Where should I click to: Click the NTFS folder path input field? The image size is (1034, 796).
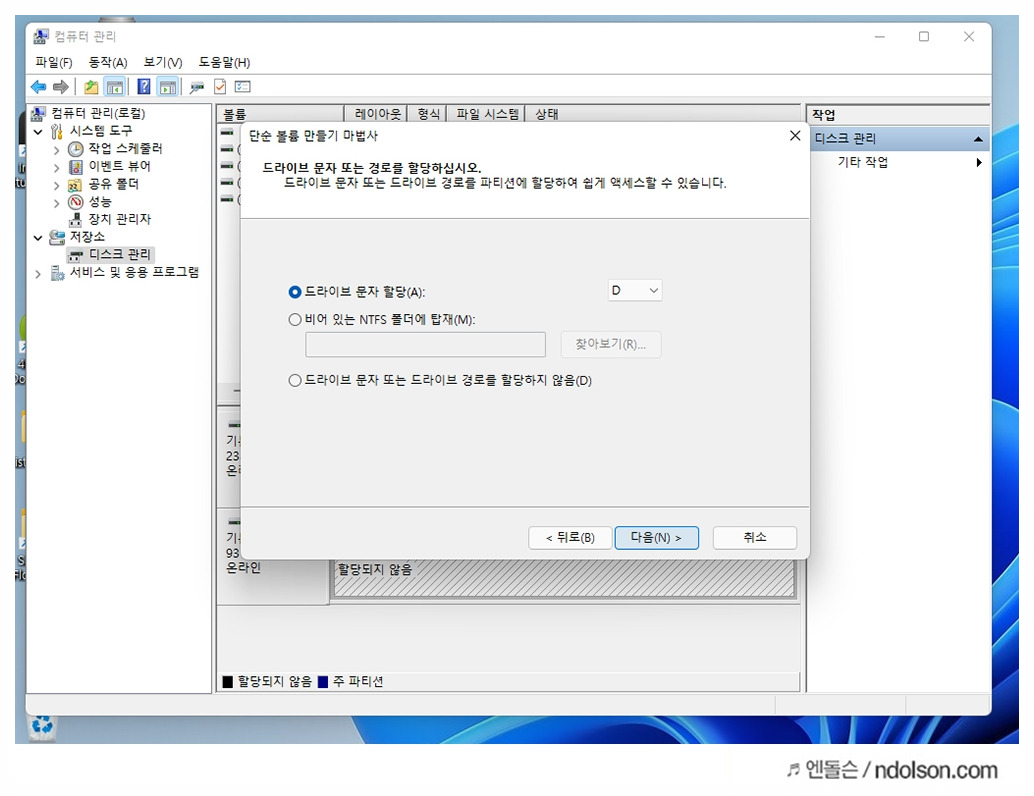(425, 344)
